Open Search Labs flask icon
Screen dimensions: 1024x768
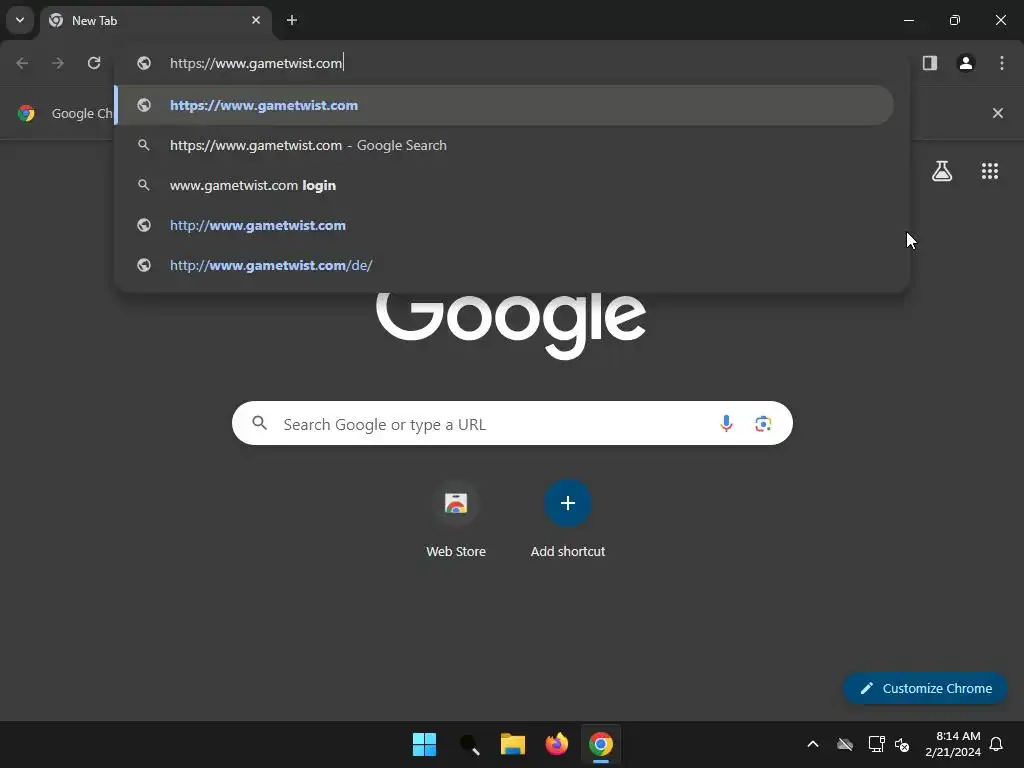pyautogui.click(x=942, y=171)
